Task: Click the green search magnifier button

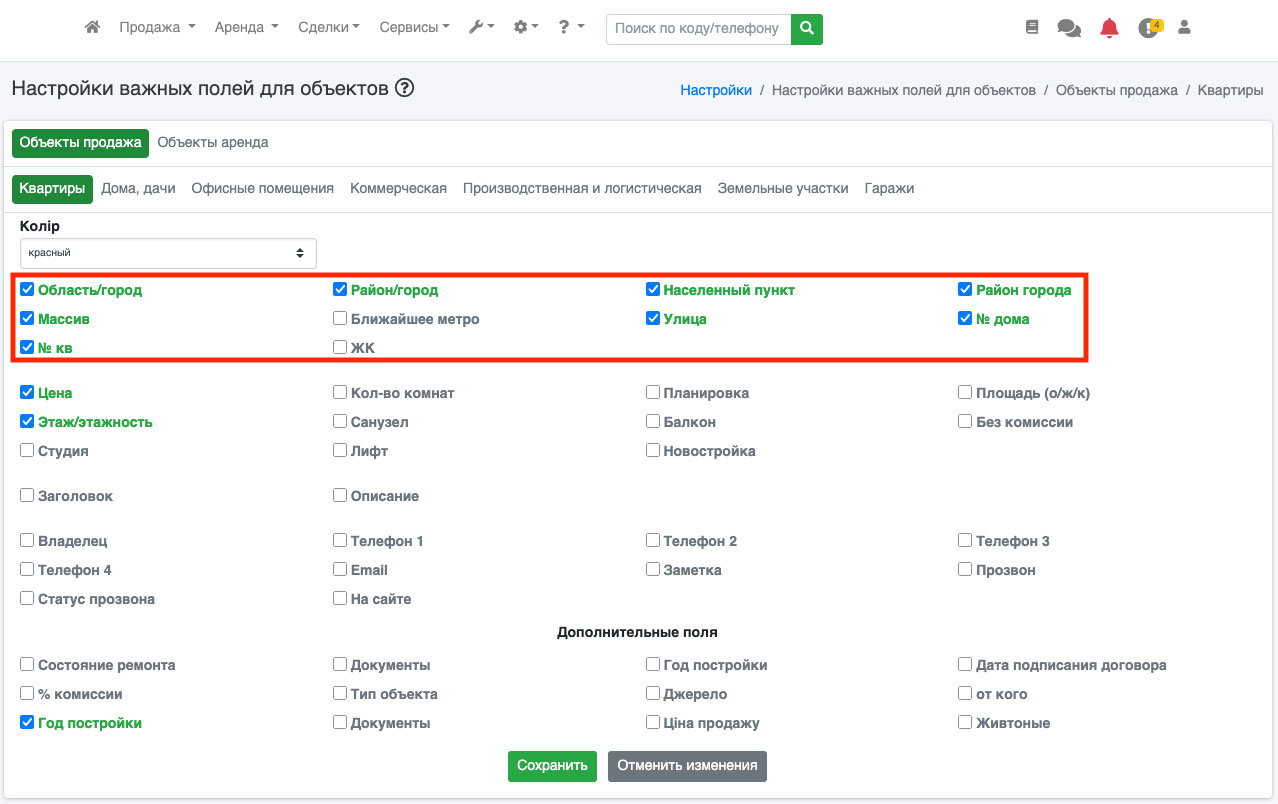Action: click(806, 29)
